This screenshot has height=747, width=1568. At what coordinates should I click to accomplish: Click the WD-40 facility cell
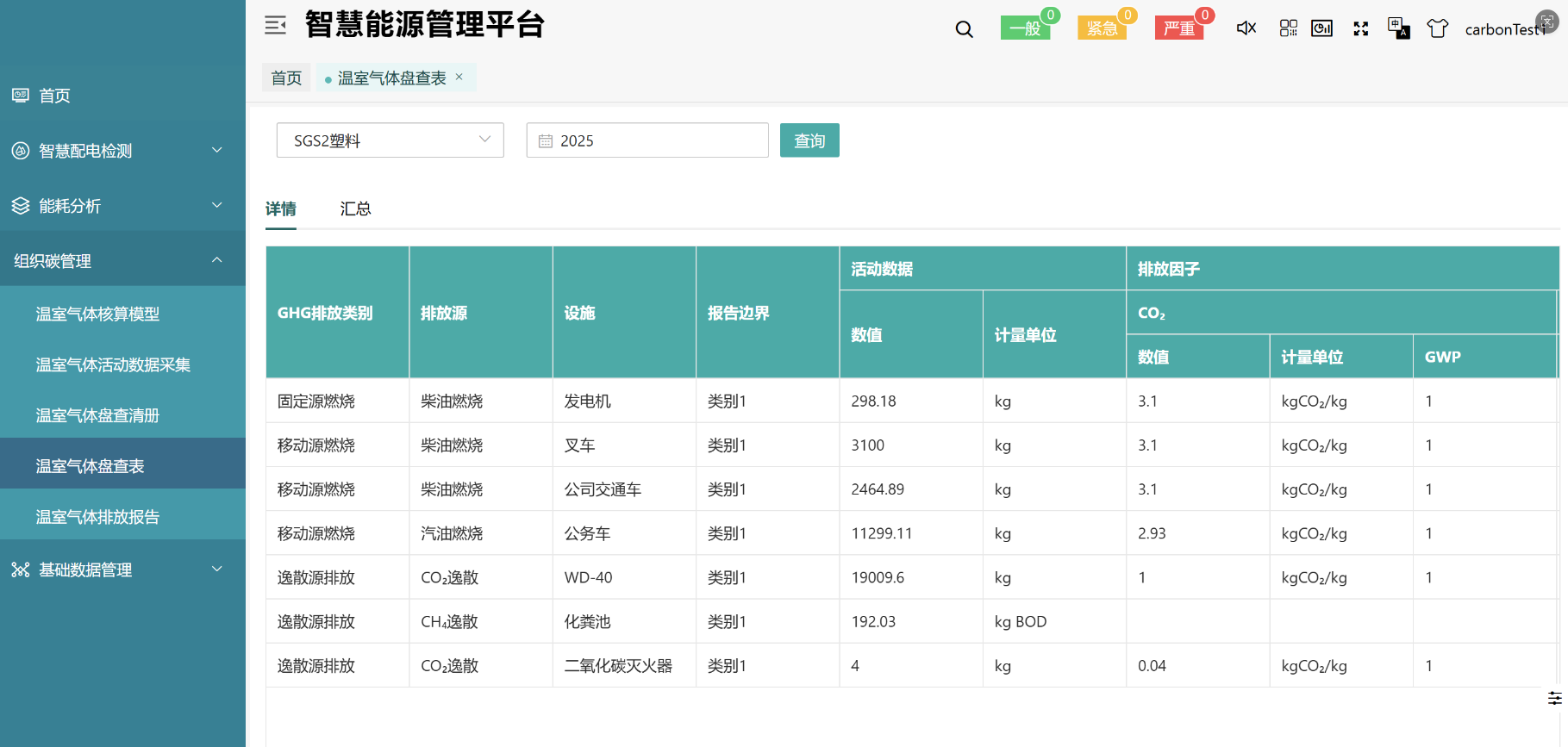tap(624, 577)
